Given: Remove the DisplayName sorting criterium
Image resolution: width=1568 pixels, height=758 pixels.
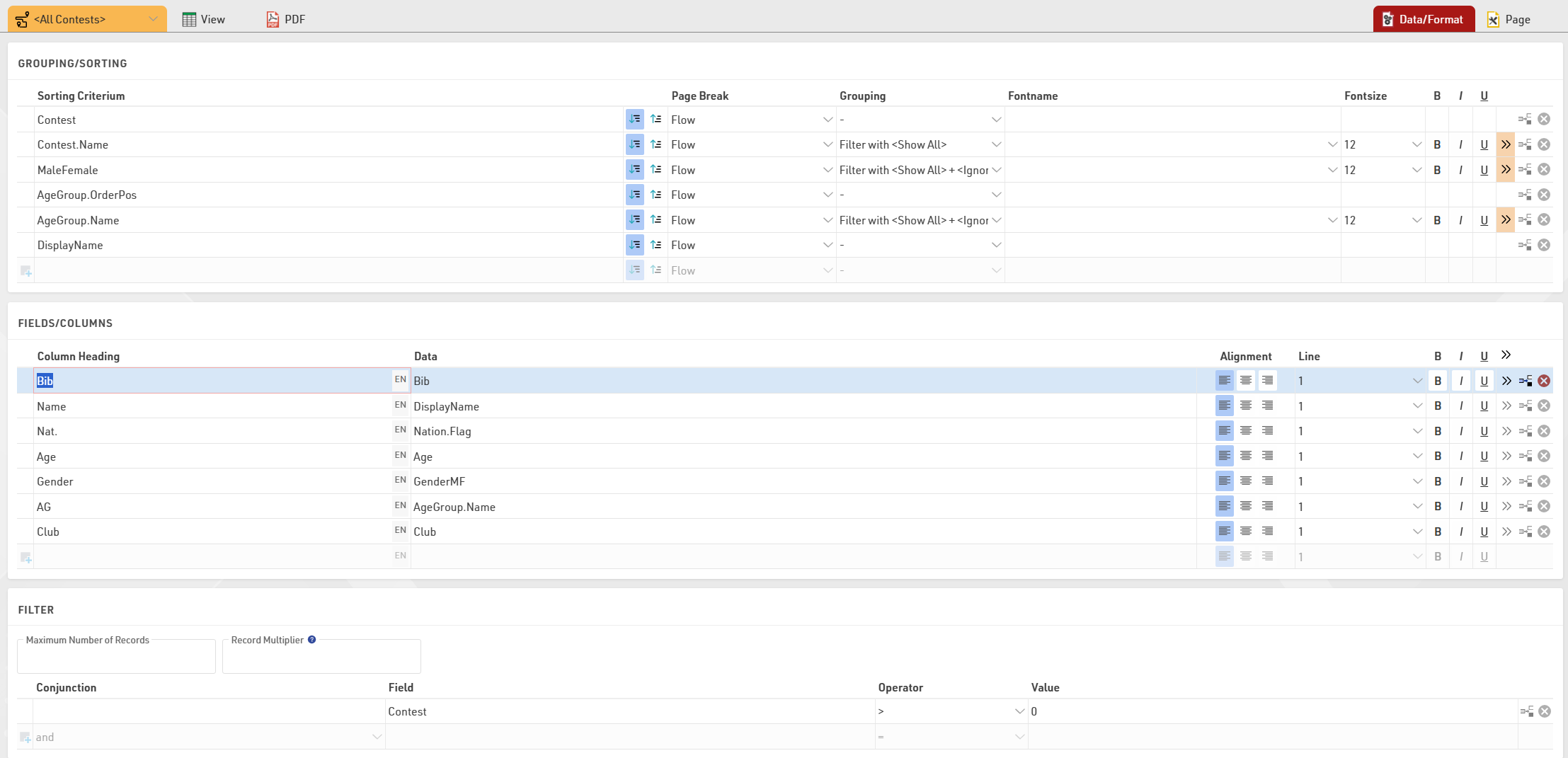Looking at the screenshot, I should tap(1544, 245).
